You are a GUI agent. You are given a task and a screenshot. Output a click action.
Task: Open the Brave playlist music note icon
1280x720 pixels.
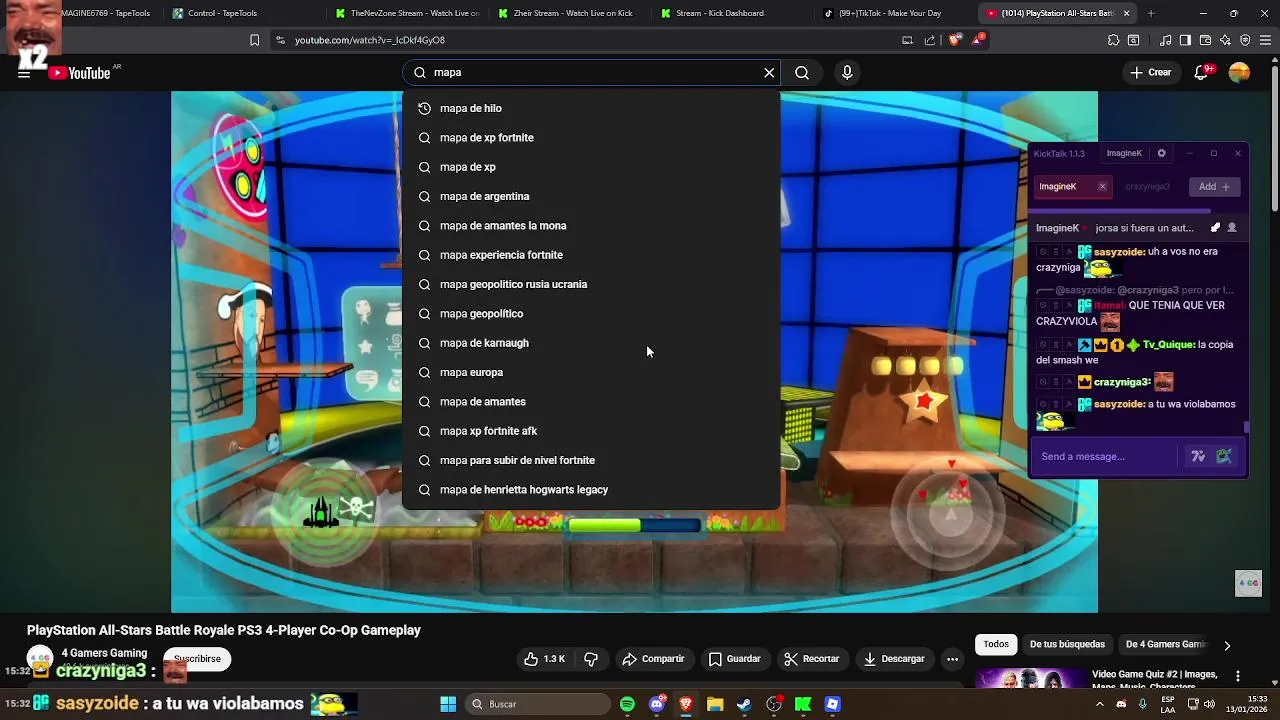pos(1166,40)
